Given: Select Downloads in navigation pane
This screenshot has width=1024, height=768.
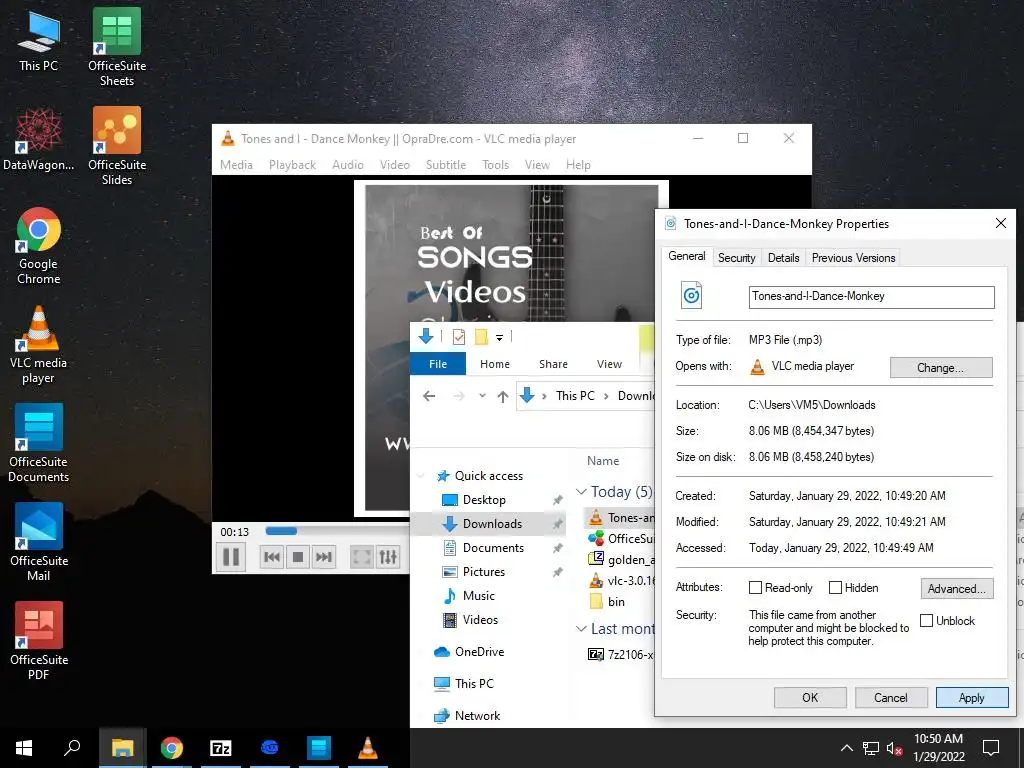Looking at the screenshot, I should coord(492,524).
